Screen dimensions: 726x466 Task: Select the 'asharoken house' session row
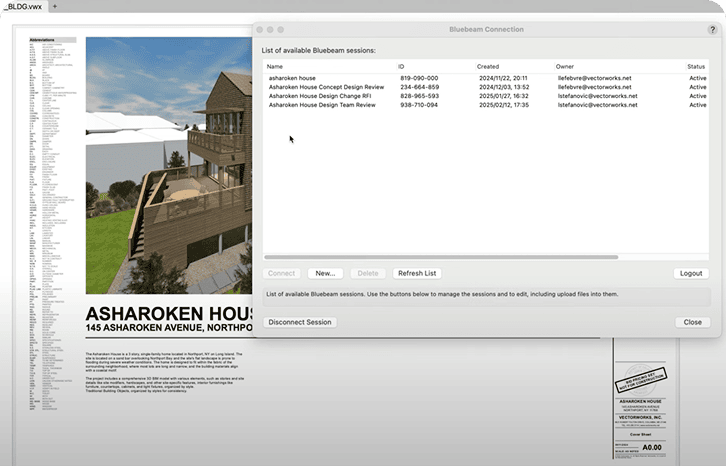tap(292, 78)
